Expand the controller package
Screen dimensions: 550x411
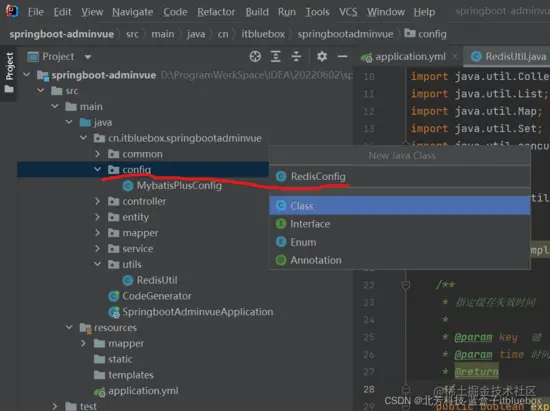tap(98, 201)
